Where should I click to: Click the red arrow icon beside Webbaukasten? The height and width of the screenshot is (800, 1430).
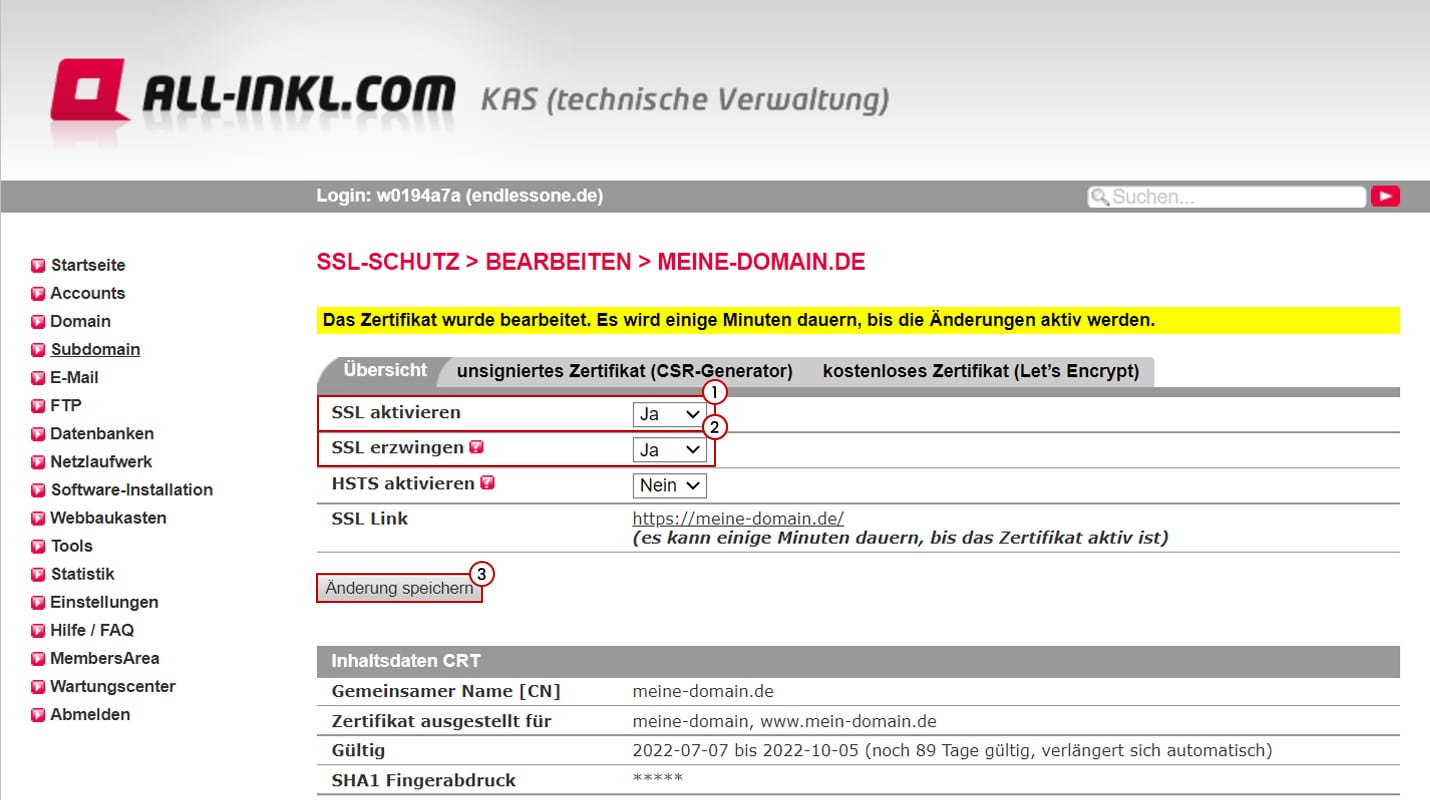click(x=39, y=518)
